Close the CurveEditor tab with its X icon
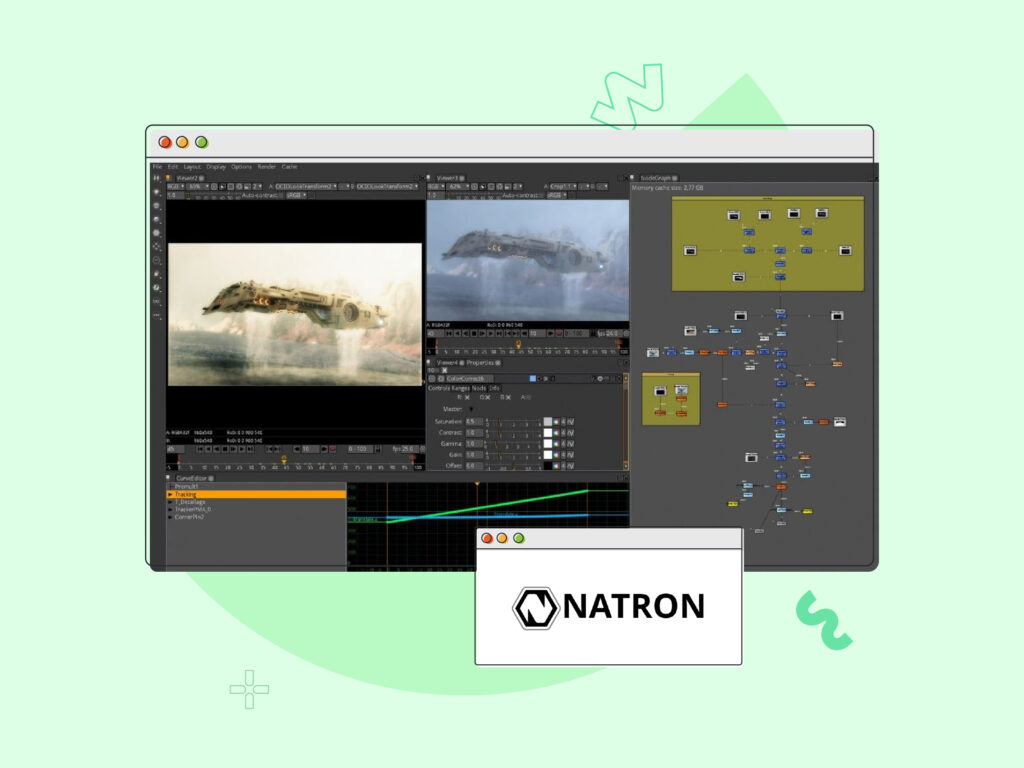 coord(211,478)
